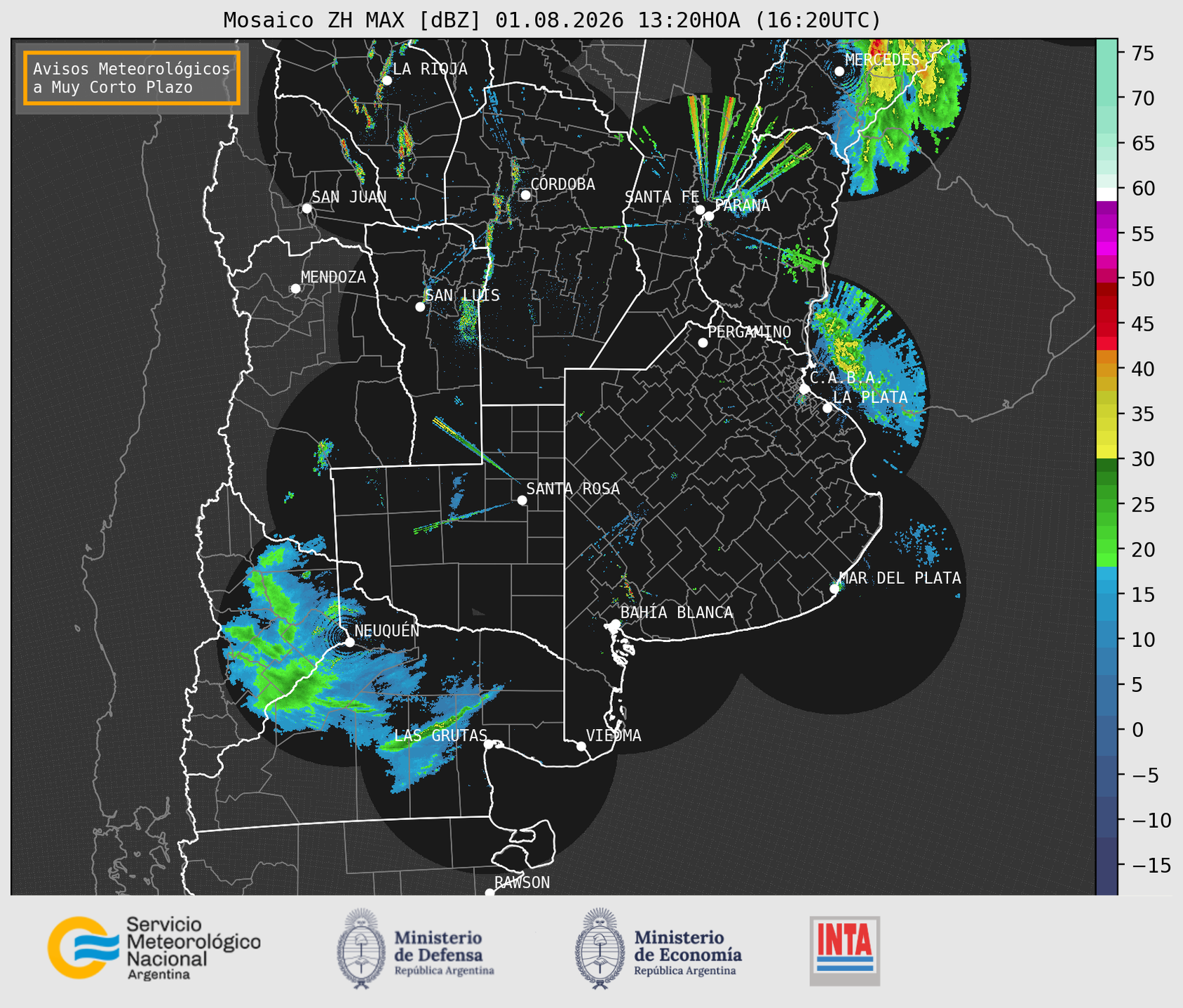Click the Servicio Meteorológico Nacional logo
The height and width of the screenshot is (1008, 1183).
point(154,948)
